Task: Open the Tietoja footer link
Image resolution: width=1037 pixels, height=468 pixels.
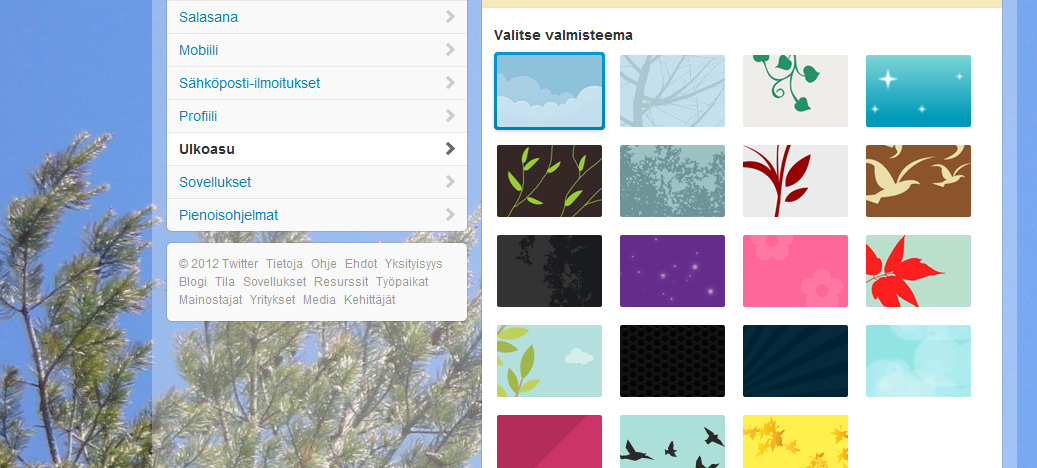Action: click(284, 264)
